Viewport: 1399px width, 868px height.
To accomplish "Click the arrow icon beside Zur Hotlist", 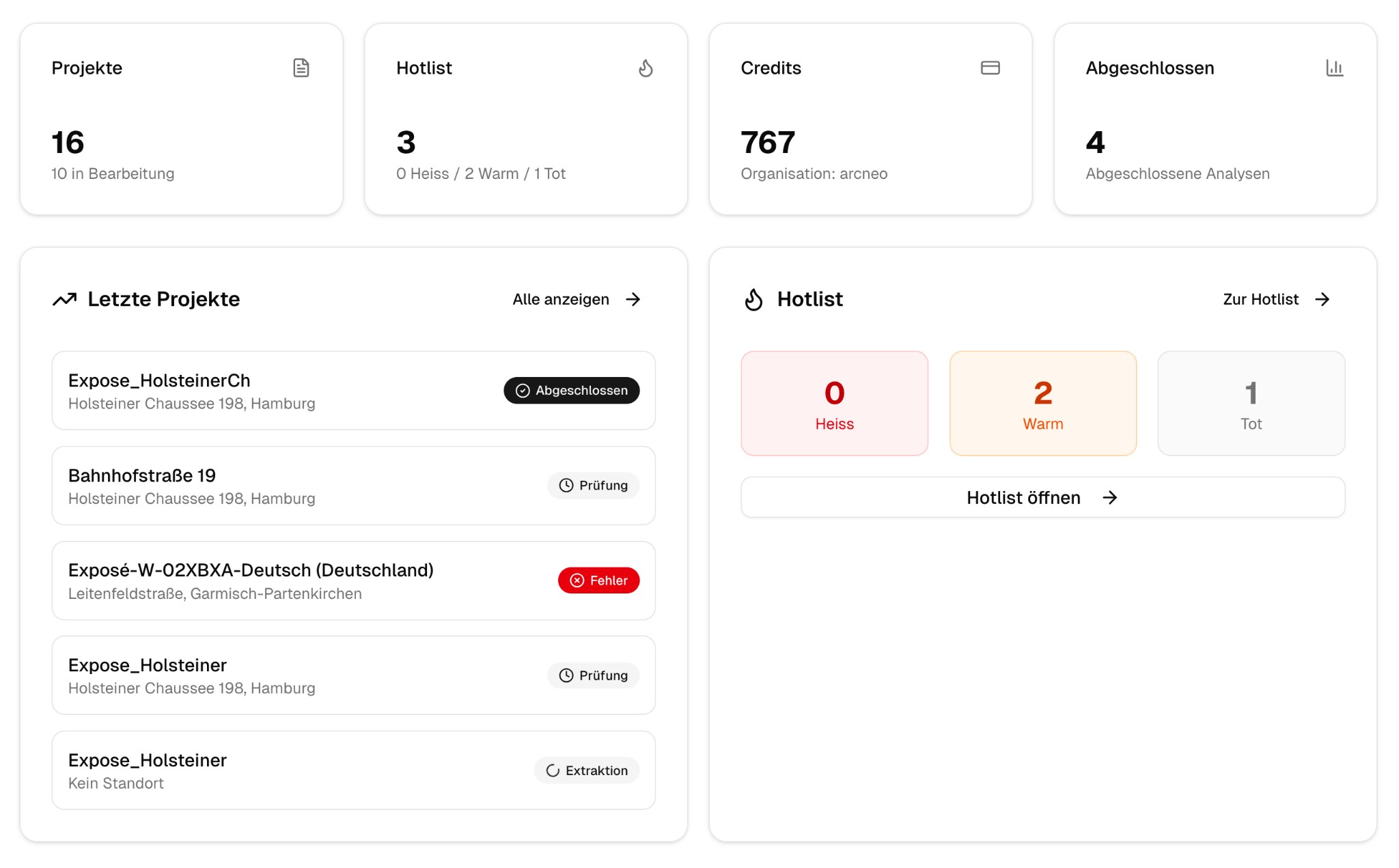I will pos(1323,299).
